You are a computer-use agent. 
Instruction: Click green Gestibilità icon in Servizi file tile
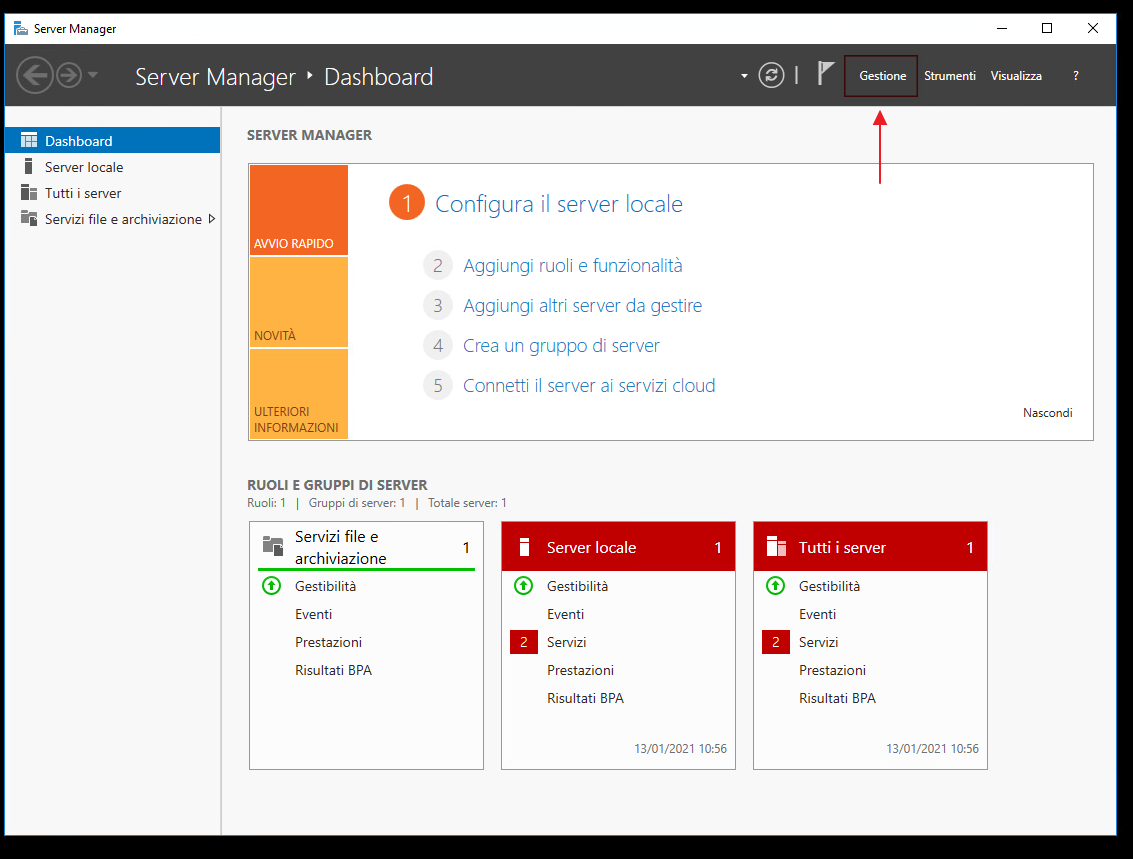coord(272,586)
